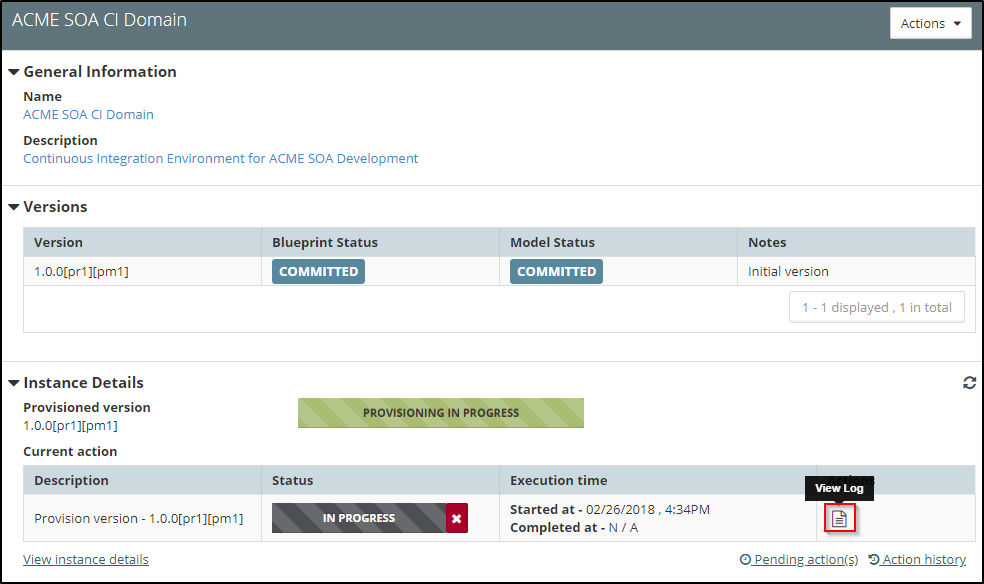Click the refresh icon in Instance Details
Viewport: 984px width, 584px height.
pos(969,383)
